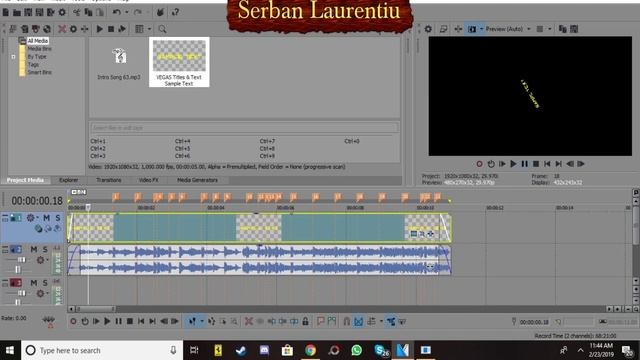Open the undo history dropdown arrow
The image size is (640, 360).
click(126, 13)
